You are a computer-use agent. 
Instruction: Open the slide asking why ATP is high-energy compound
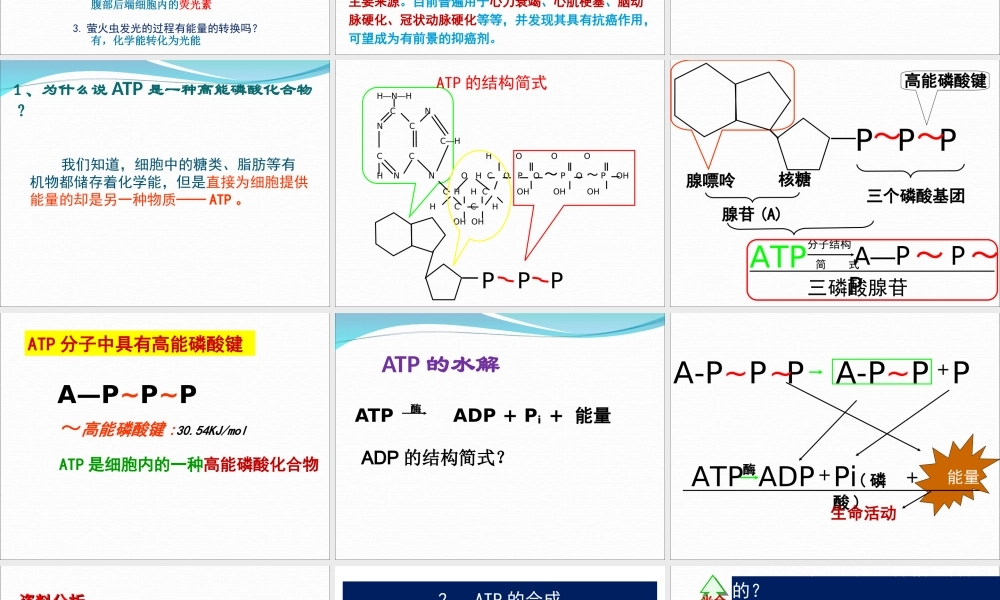coord(165,183)
